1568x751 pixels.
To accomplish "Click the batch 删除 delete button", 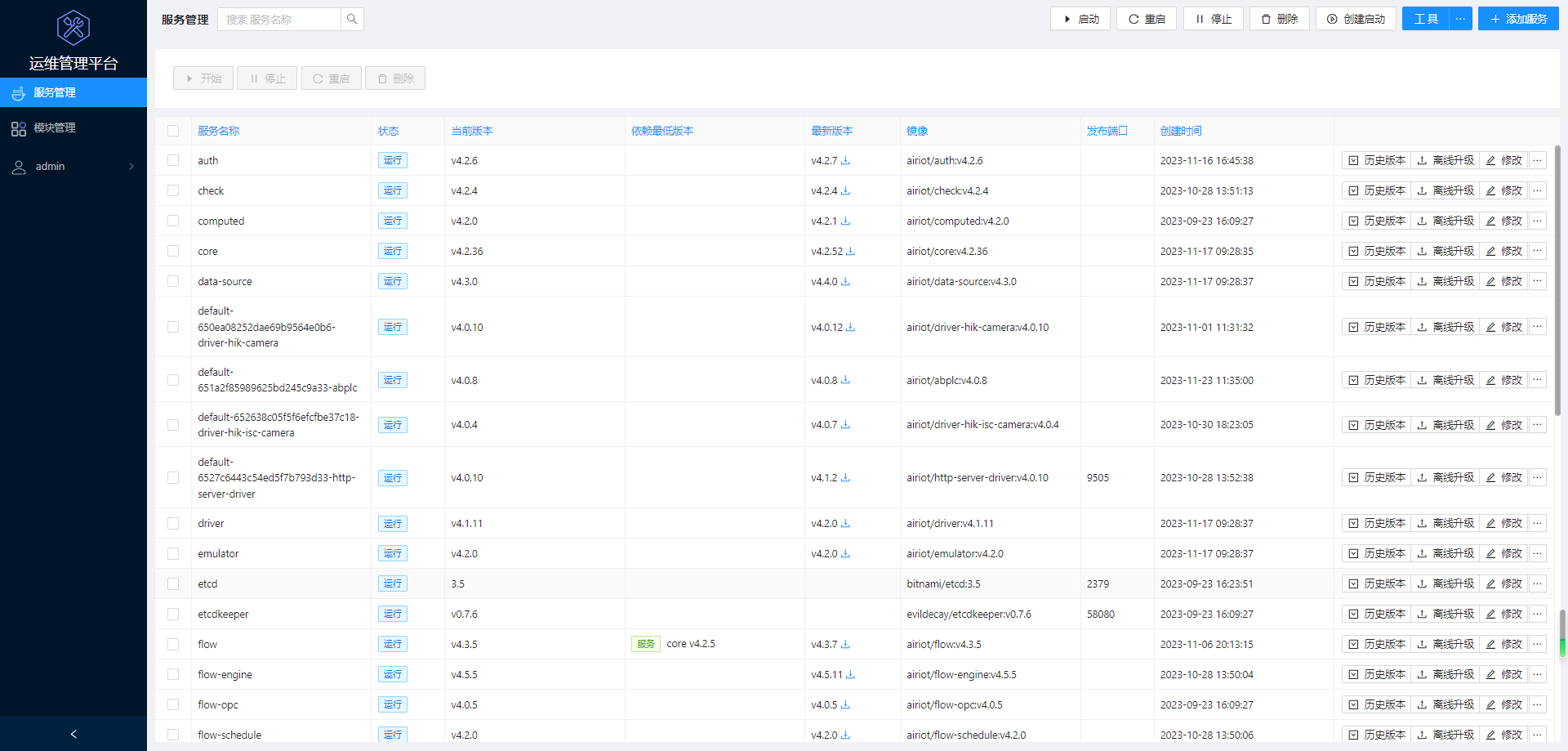I will click(x=395, y=78).
